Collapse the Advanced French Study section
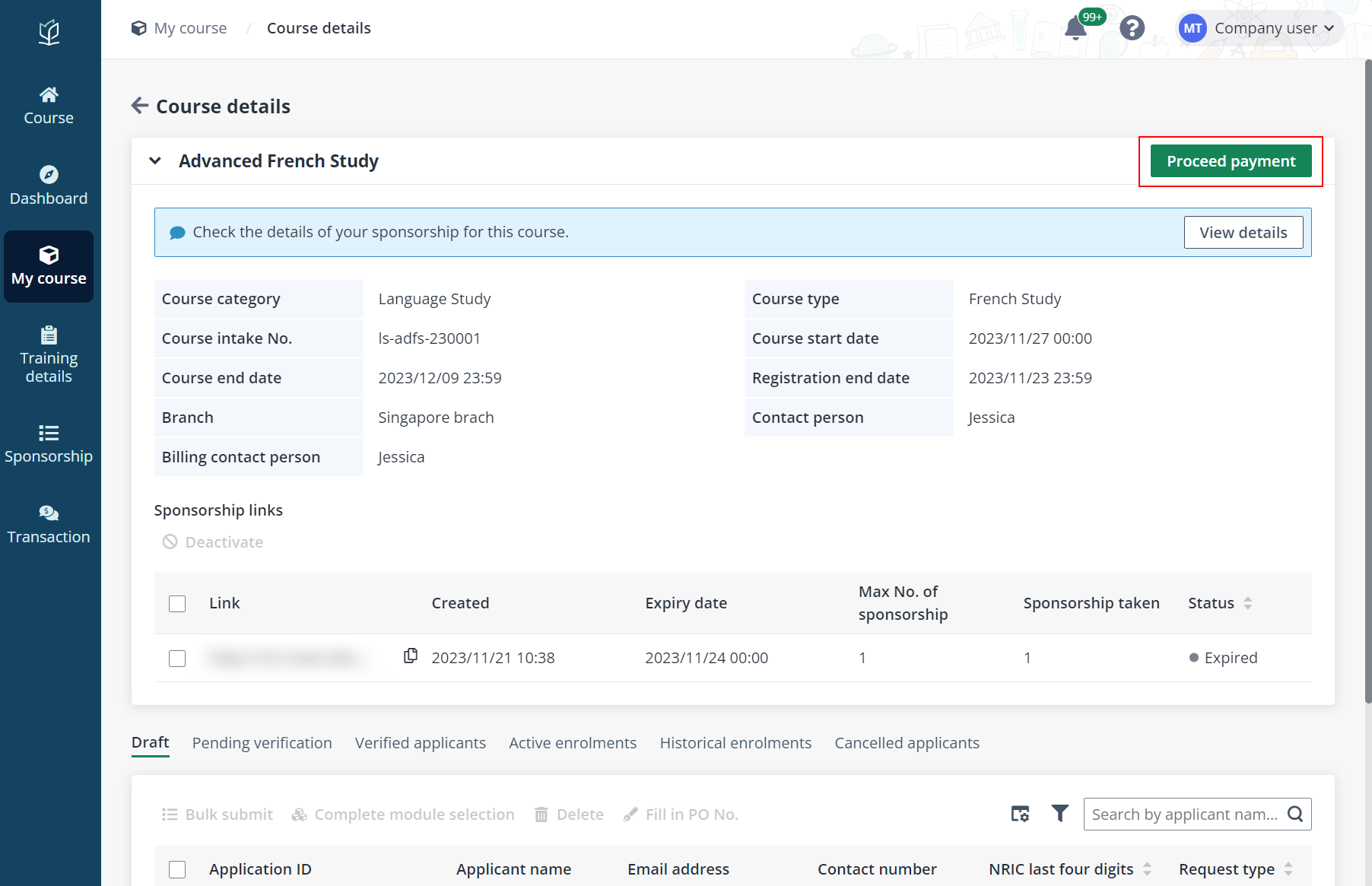Viewport: 1372px width, 886px height. tap(155, 160)
